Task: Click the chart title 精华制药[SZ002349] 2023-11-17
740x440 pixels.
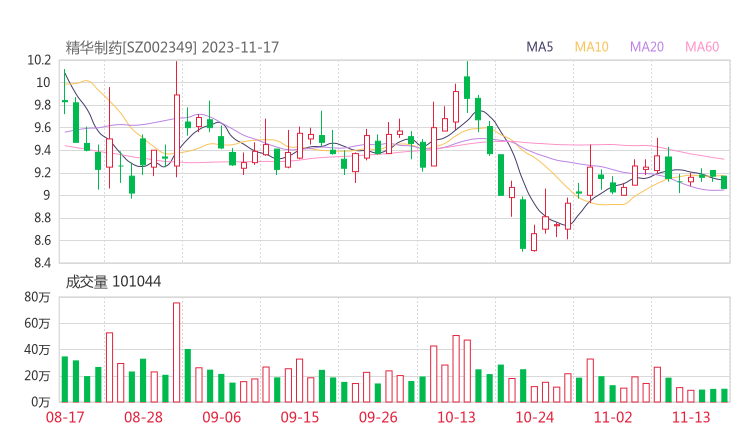Action: point(172,47)
